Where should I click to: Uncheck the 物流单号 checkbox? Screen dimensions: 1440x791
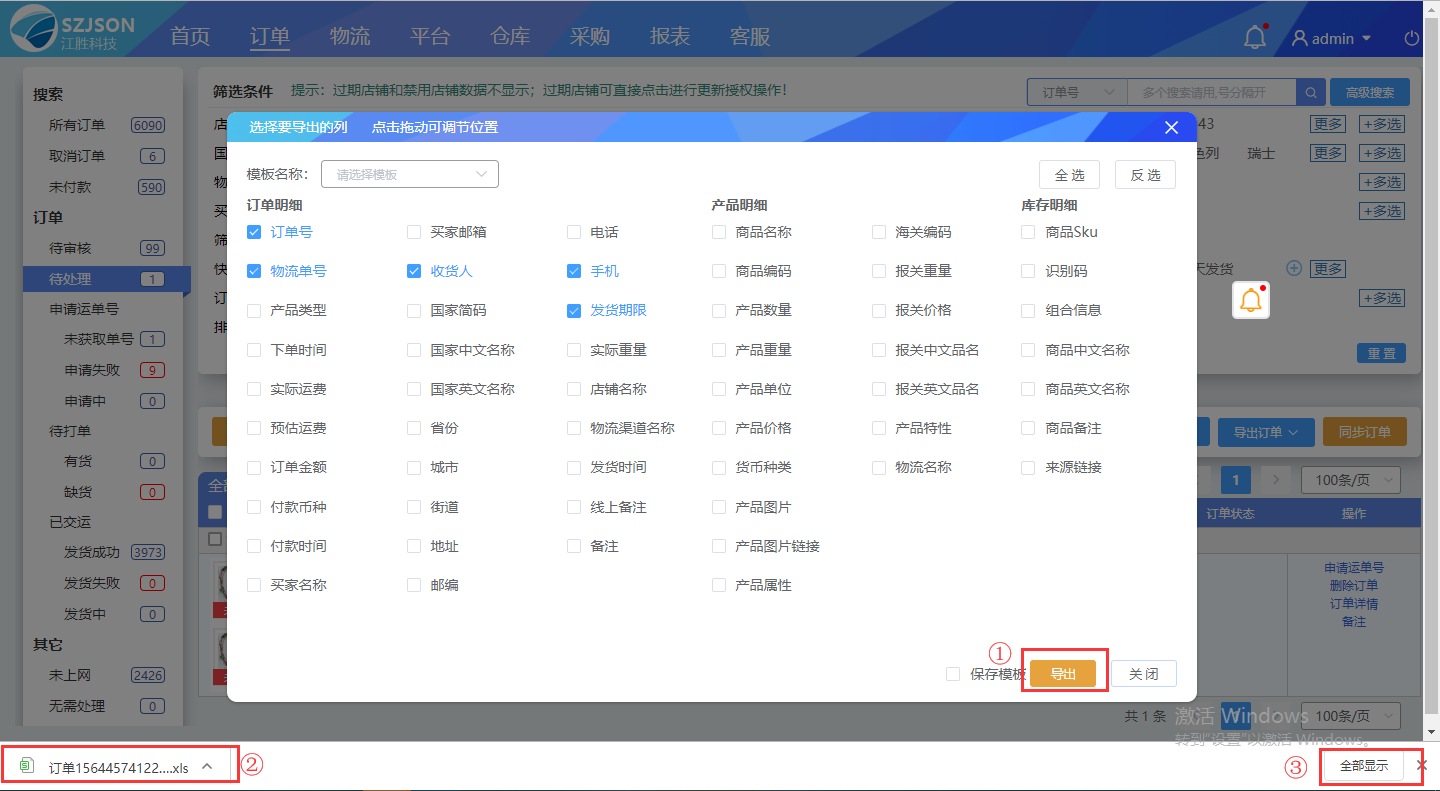click(x=254, y=271)
